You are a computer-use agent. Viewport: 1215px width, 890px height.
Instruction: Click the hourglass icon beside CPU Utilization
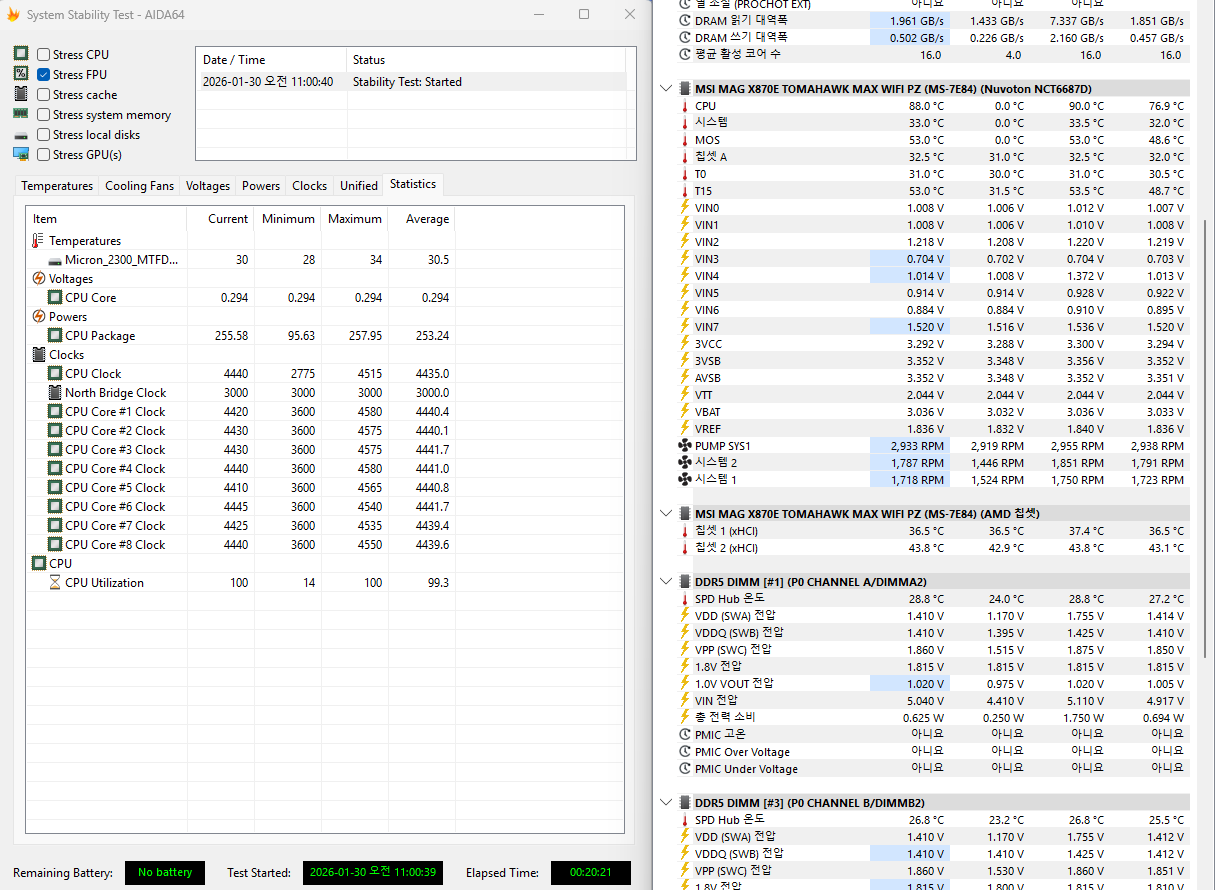point(55,583)
